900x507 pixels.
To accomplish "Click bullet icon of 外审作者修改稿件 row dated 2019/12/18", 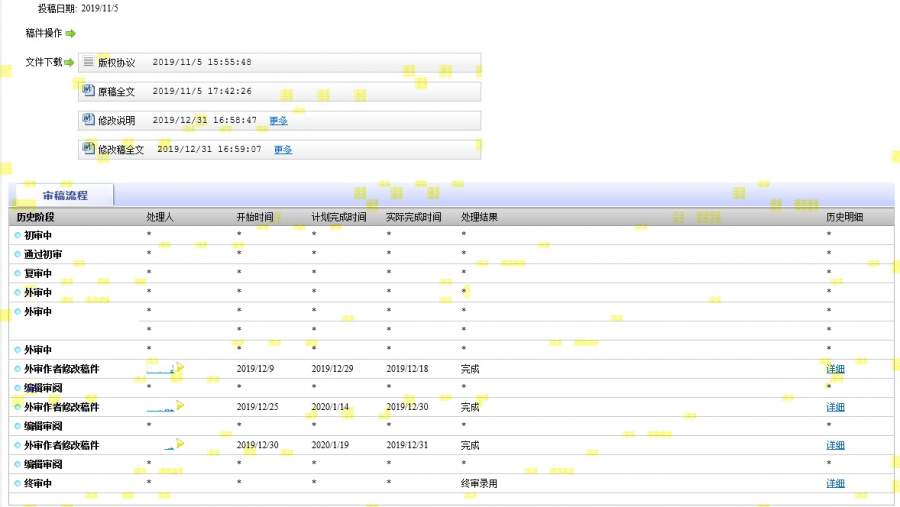I will tap(18, 369).
